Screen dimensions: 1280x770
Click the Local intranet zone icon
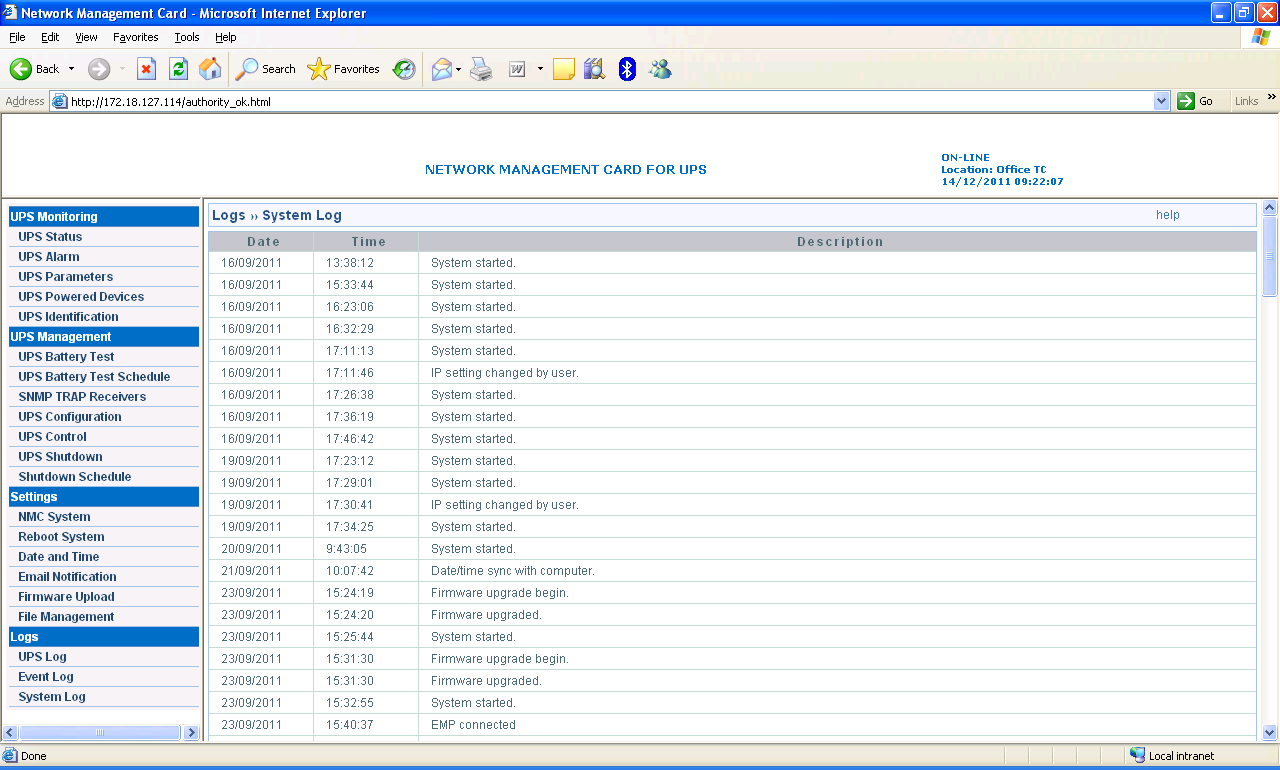click(x=1137, y=756)
